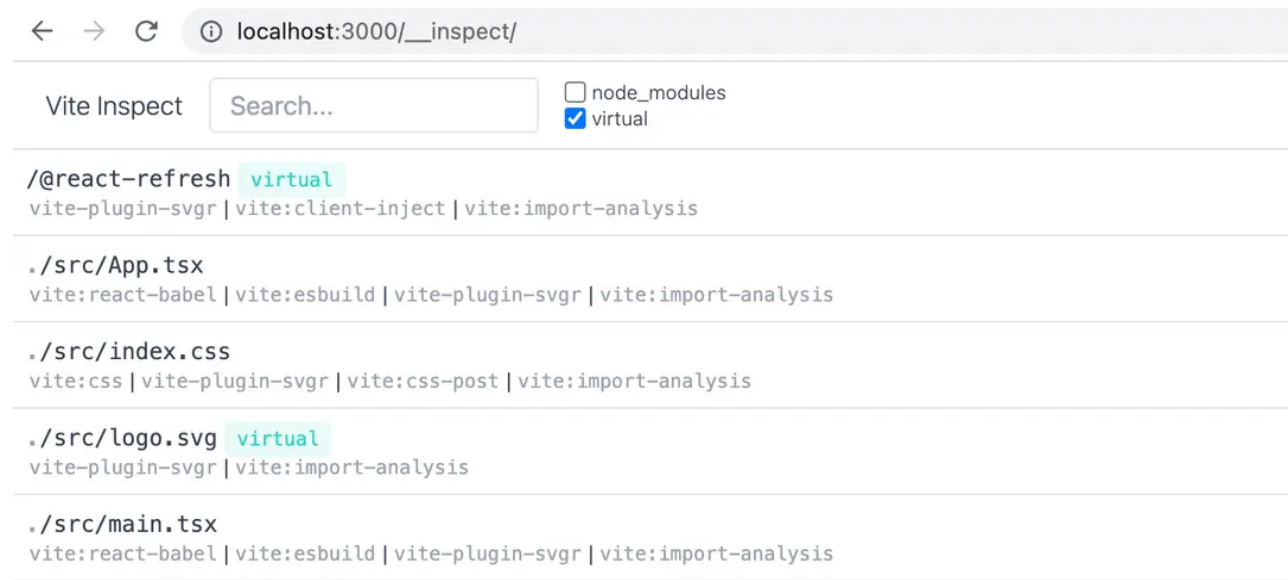
Task: Click vite:client-inject plugin label under react-refresh
Action: (x=340, y=209)
